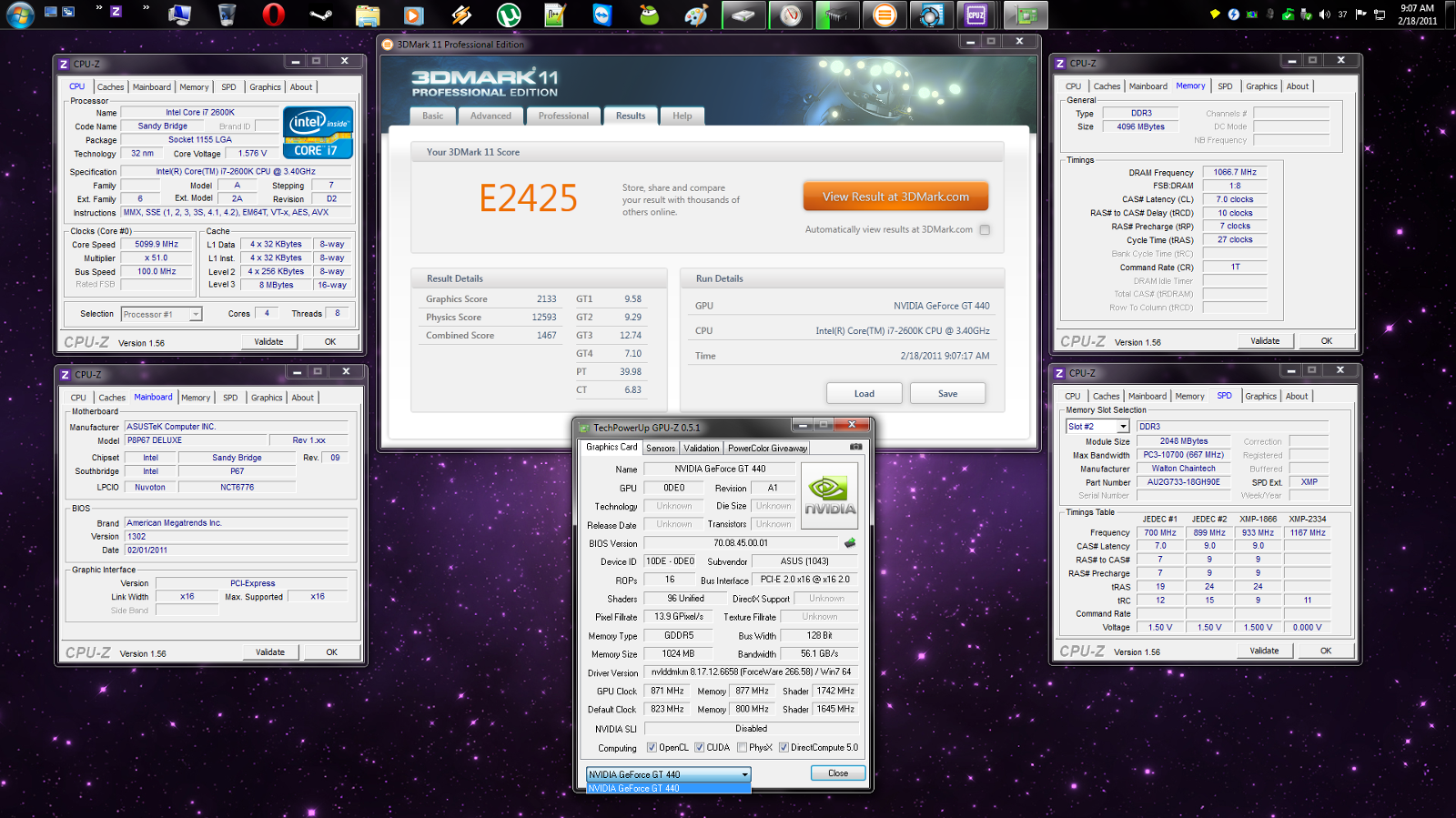Select NVIDIA GeForce GT 440 from dropdown list

[x=669, y=788]
